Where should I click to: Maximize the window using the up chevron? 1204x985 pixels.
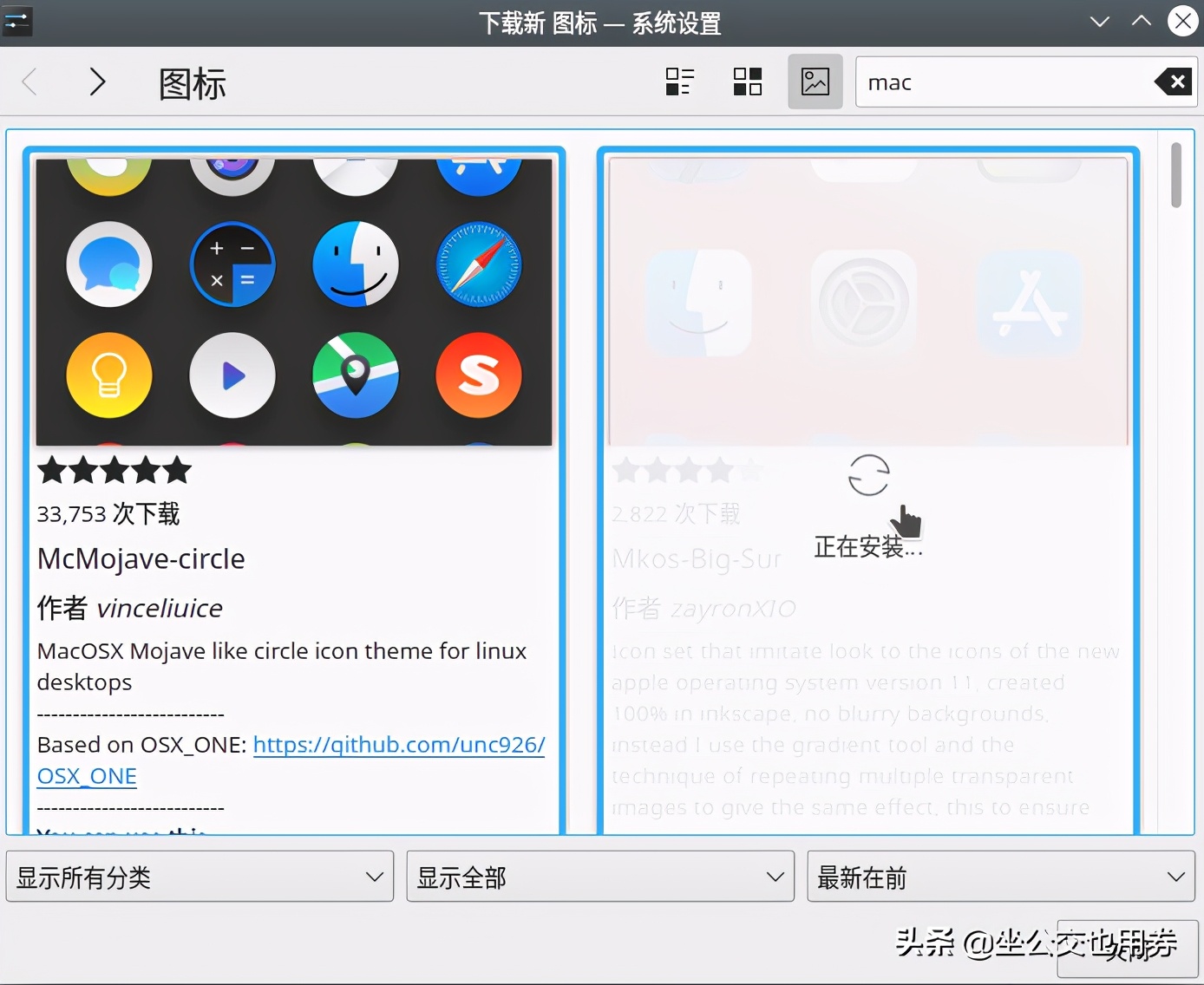[1142, 22]
